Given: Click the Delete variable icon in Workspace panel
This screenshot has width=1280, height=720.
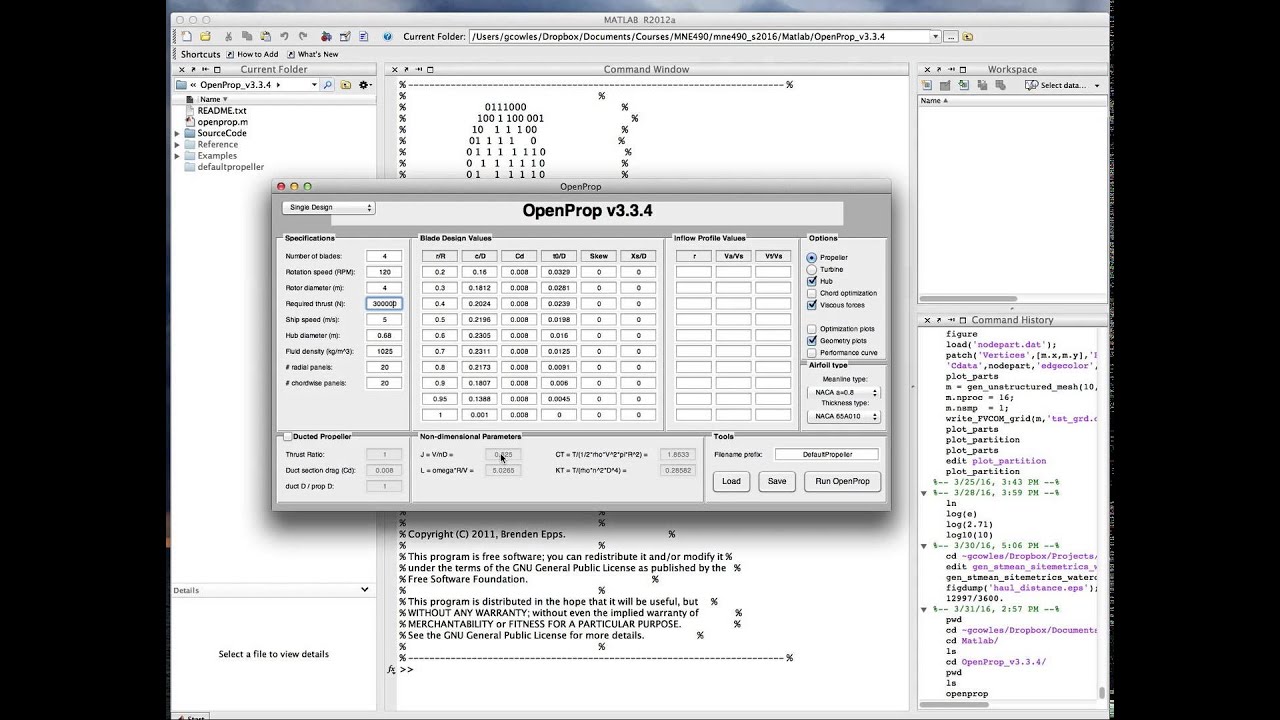Looking at the screenshot, I should (x=1000, y=85).
